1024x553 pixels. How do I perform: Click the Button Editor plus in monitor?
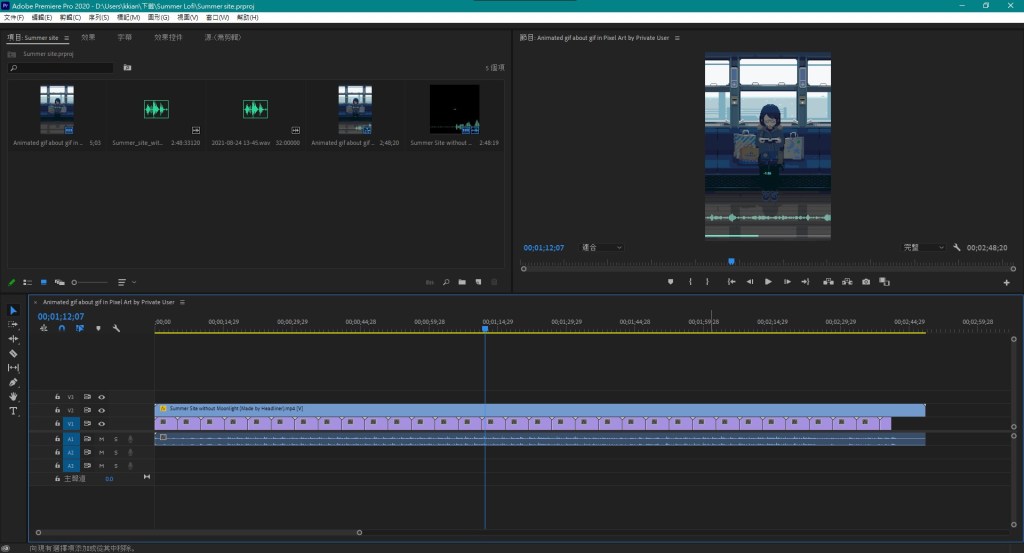1006,282
